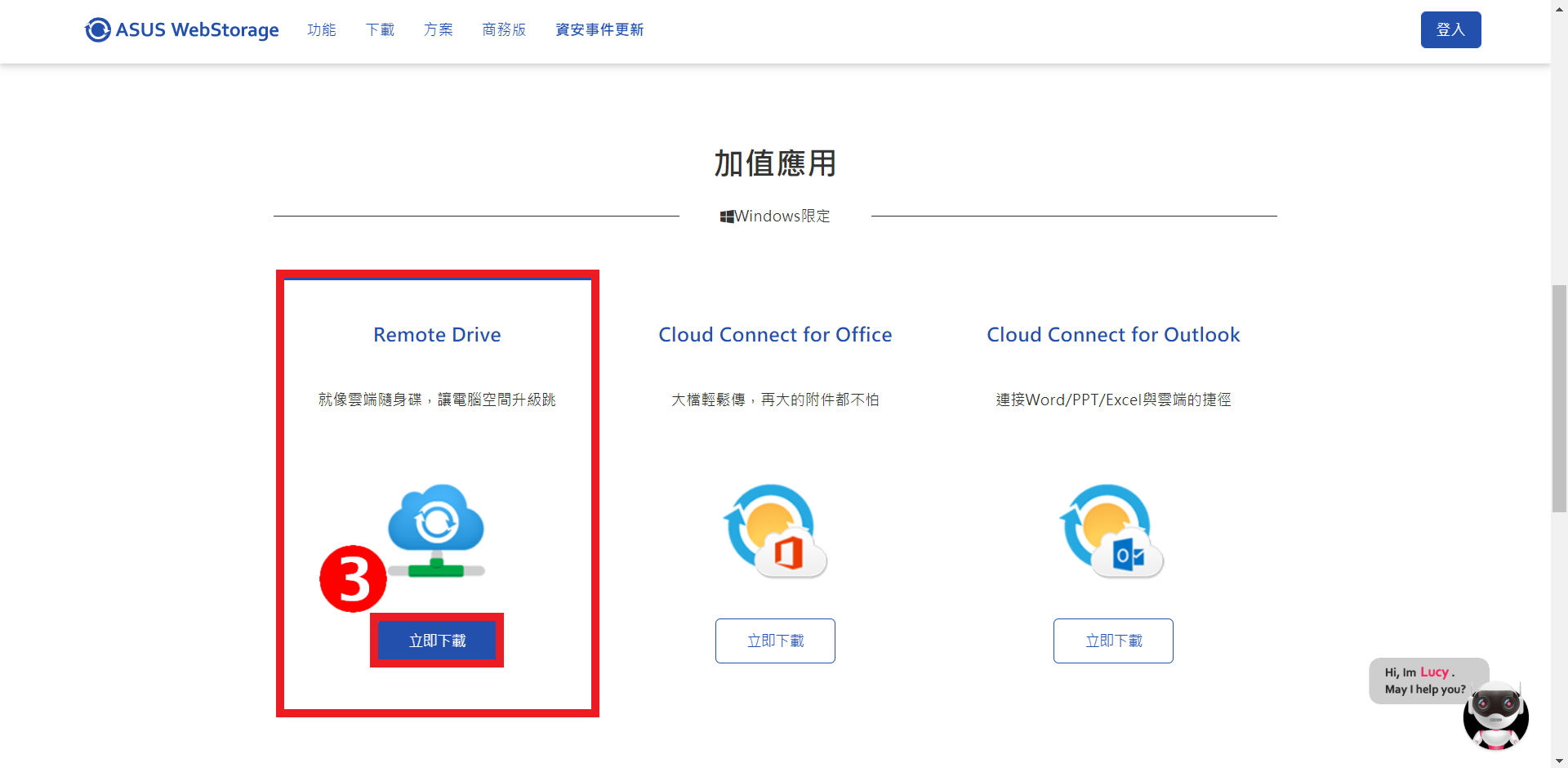Click the 'Hi, Im Lucy' chat bubble
Image resolution: width=1568 pixels, height=768 pixels.
pyautogui.click(x=1424, y=681)
